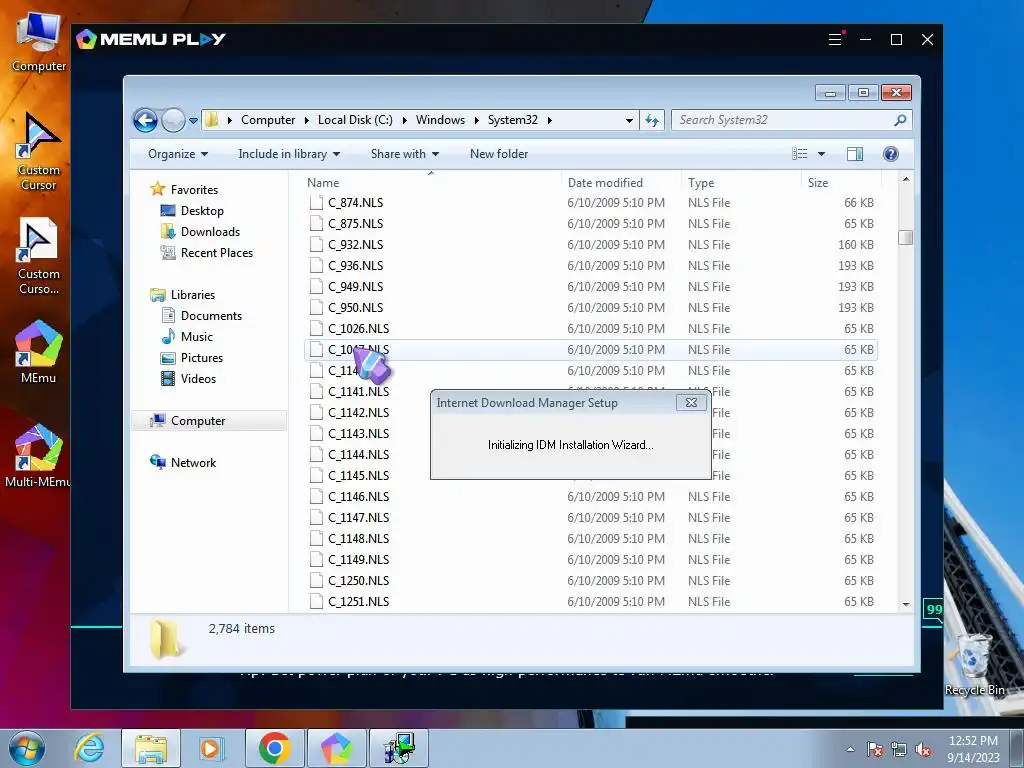Open the recent pages dropdown arrow
This screenshot has height=768, width=1024.
pos(193,121)
